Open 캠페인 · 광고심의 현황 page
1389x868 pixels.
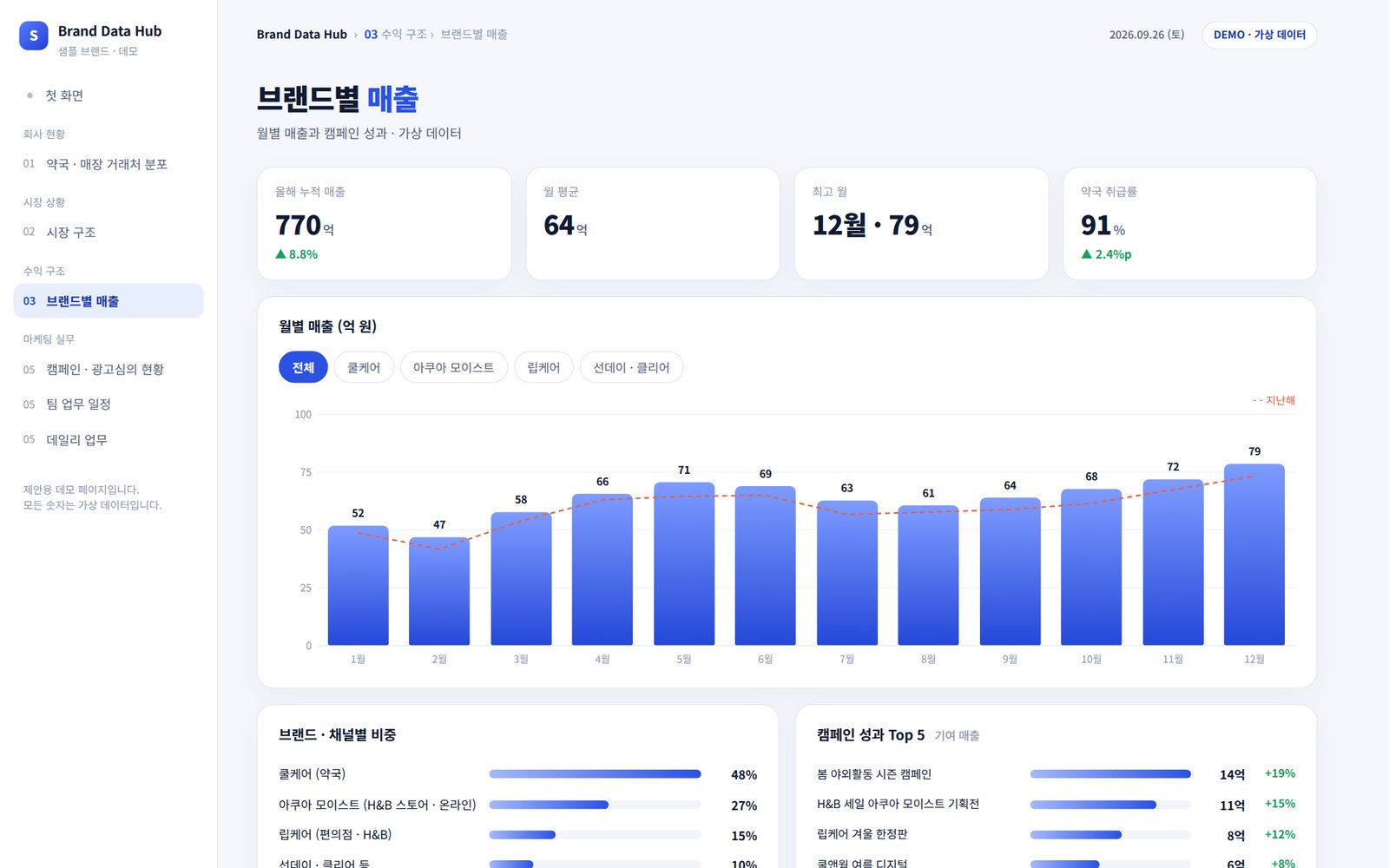109,370
